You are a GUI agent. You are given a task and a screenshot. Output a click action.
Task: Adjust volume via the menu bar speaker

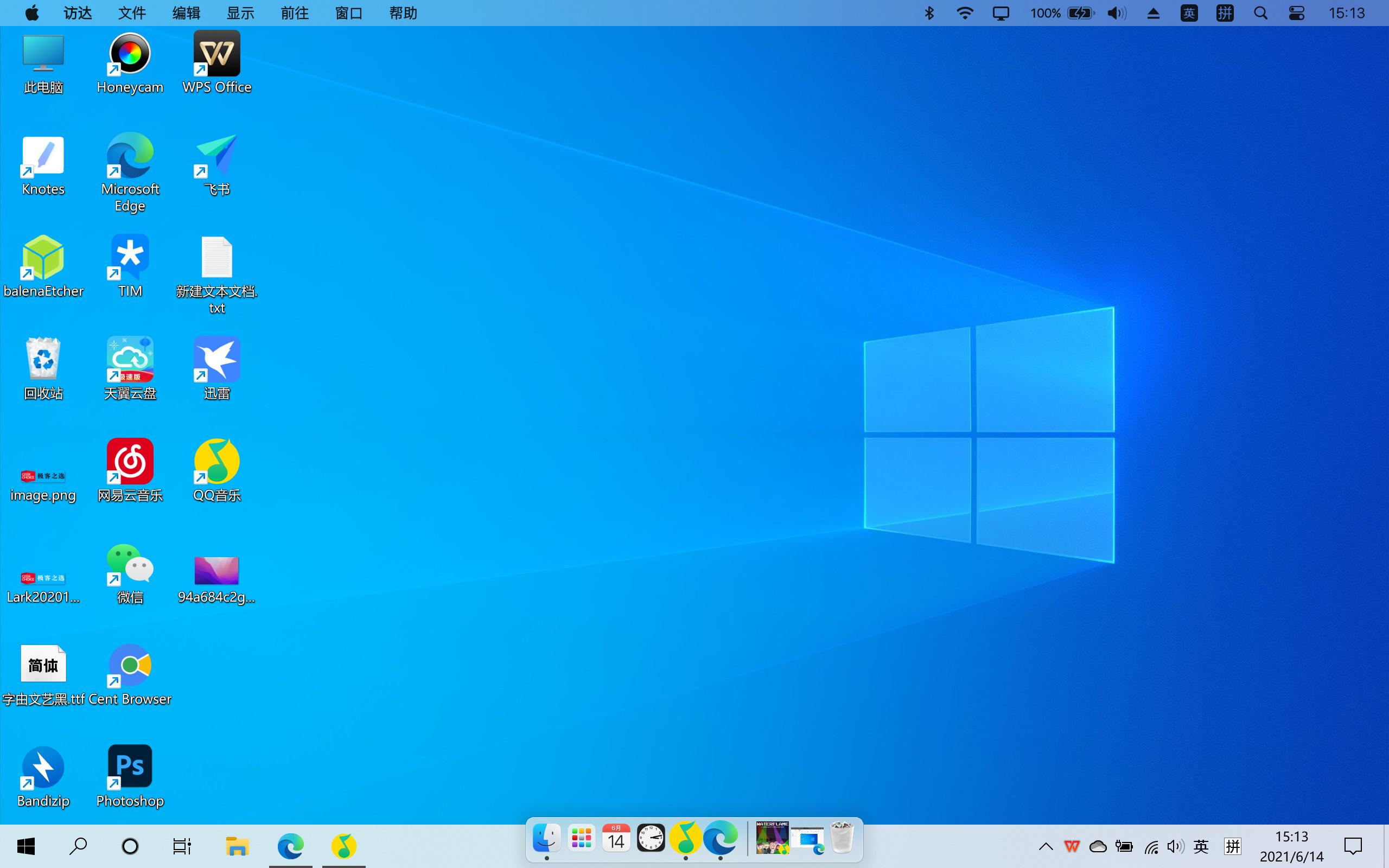pyautogui.click(x=1116, y=12)
